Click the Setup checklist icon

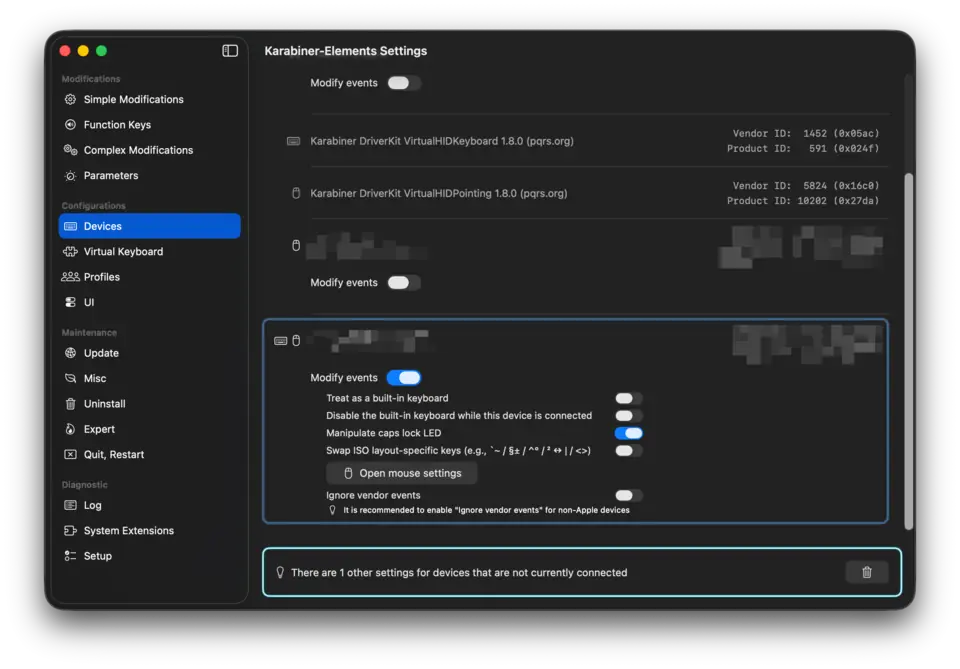pos(70,556)
